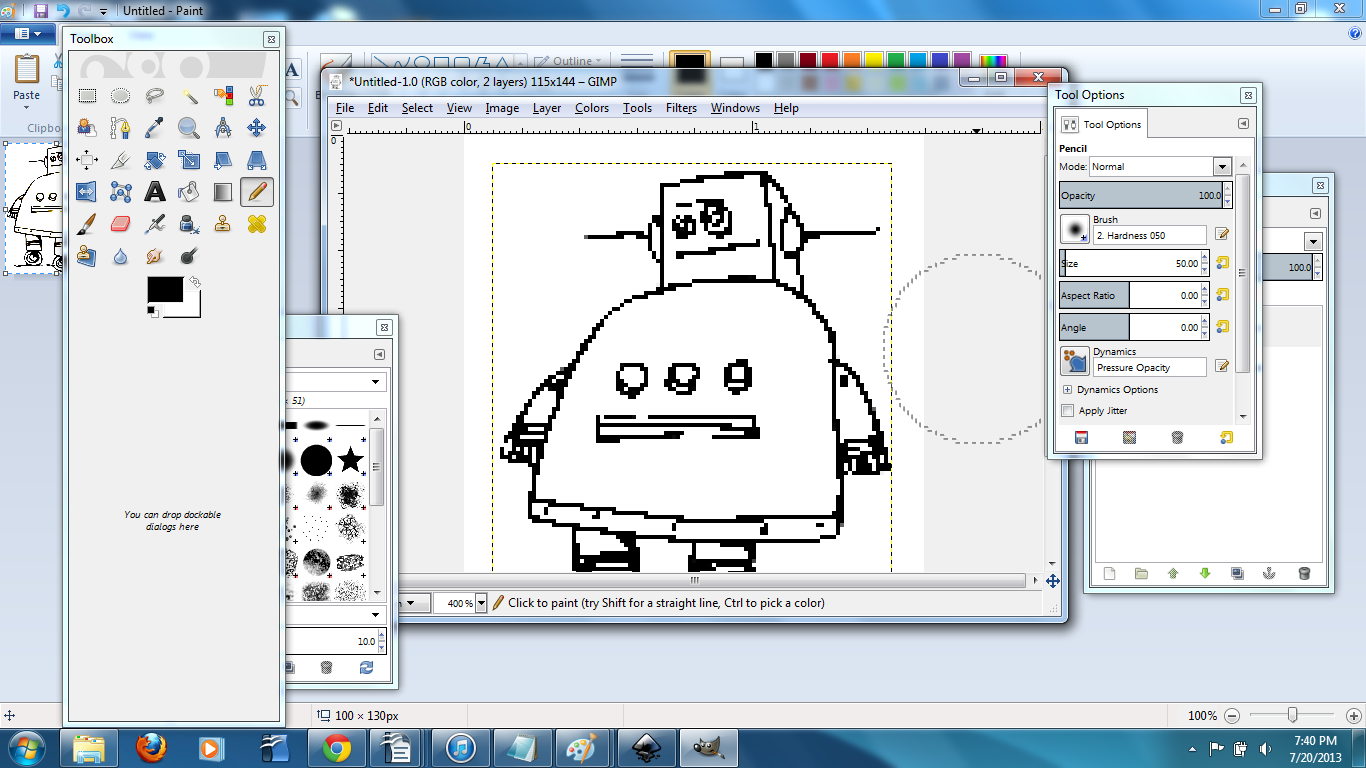Viewport: 1366px width, 768px height.
Task: Select the Heal bandage tool
Action: [256, 224]
